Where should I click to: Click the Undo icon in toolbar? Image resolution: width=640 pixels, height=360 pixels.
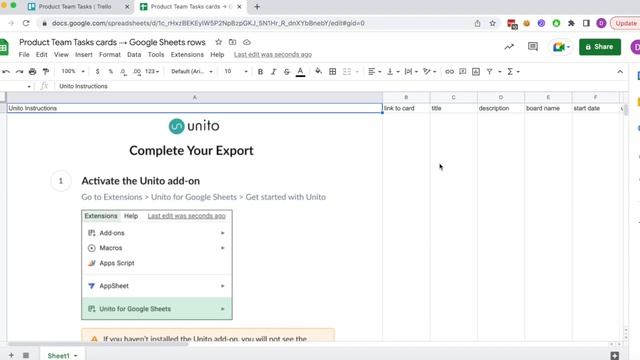tap(6, 72)
